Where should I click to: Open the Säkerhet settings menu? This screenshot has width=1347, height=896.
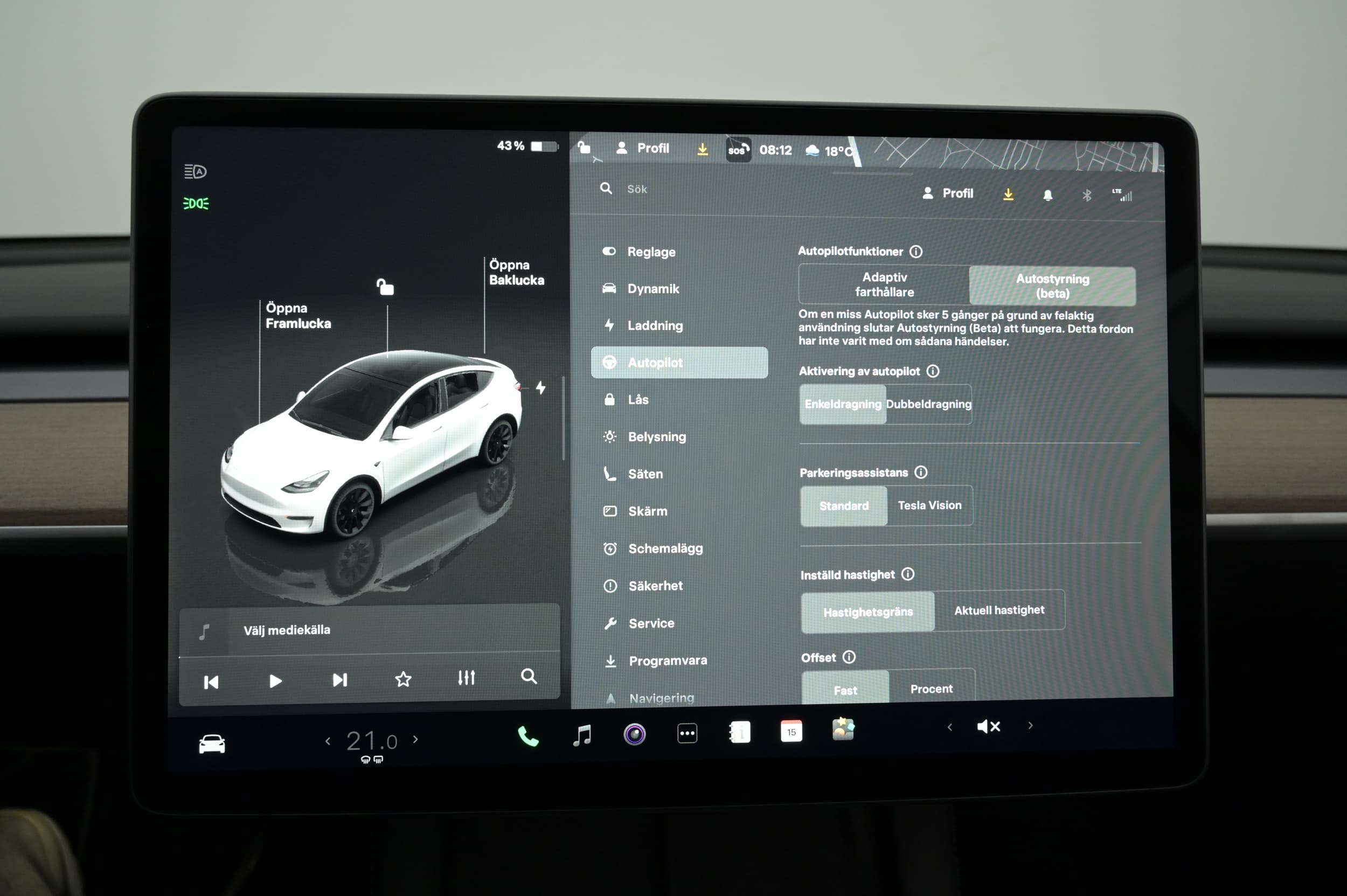pos(656,586)
